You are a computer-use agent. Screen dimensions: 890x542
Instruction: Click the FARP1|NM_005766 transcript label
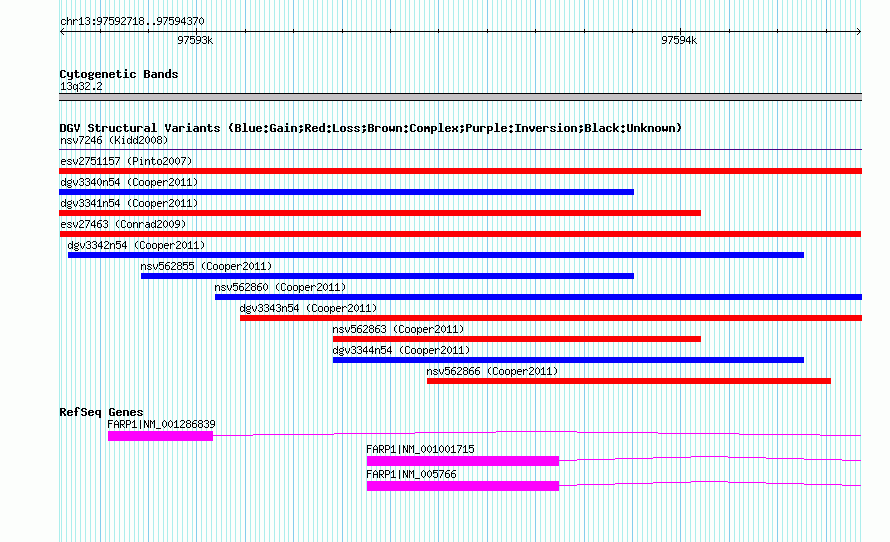tap(411, 474)
